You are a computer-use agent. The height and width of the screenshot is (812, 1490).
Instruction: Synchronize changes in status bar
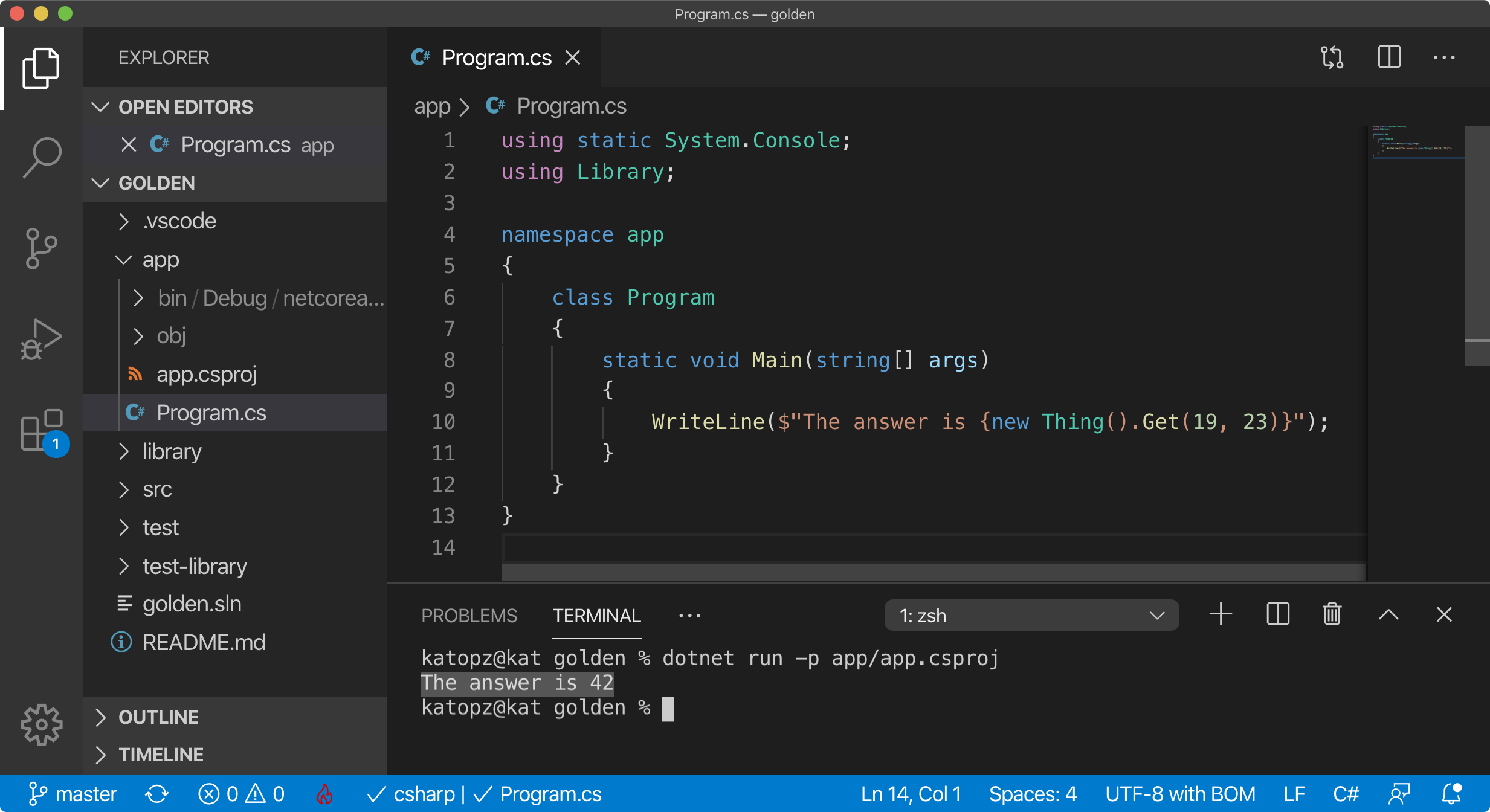pyautogui.click(x=157, y=794)
